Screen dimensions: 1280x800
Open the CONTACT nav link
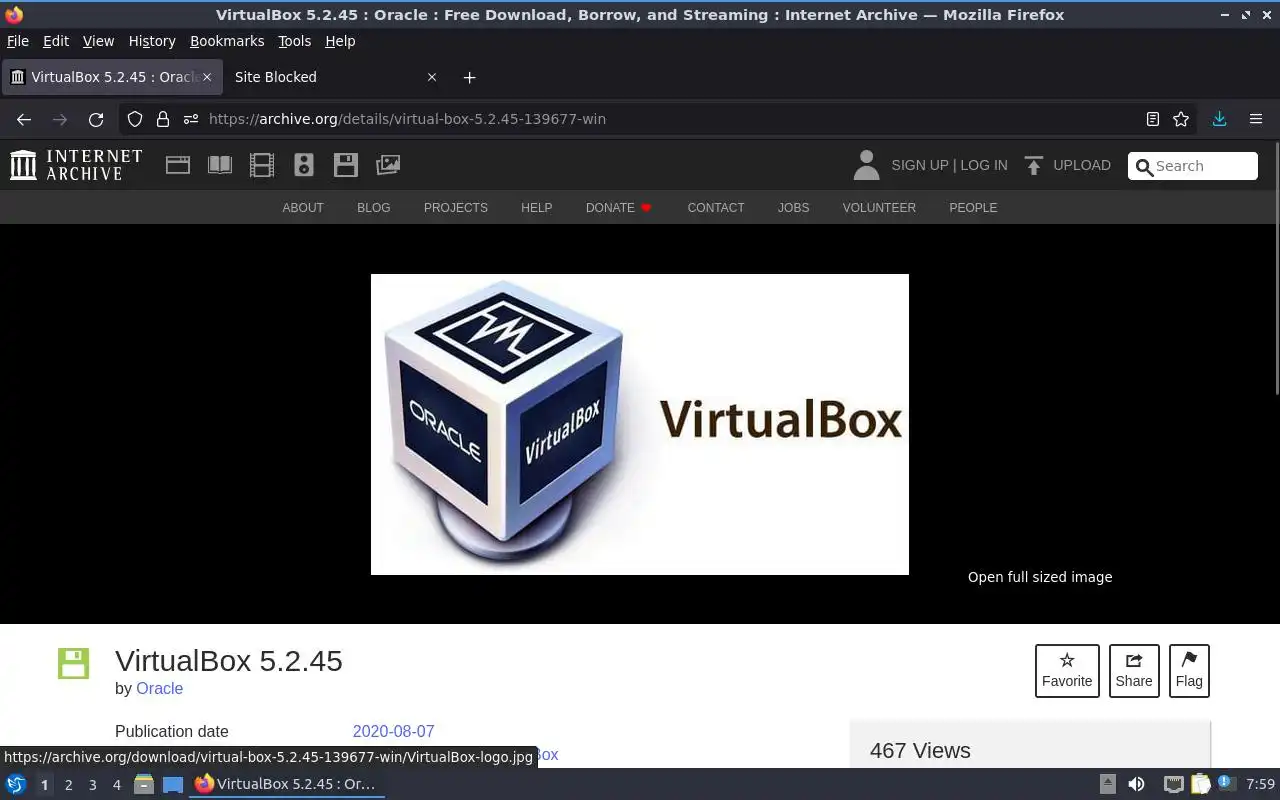click(716, 208)
